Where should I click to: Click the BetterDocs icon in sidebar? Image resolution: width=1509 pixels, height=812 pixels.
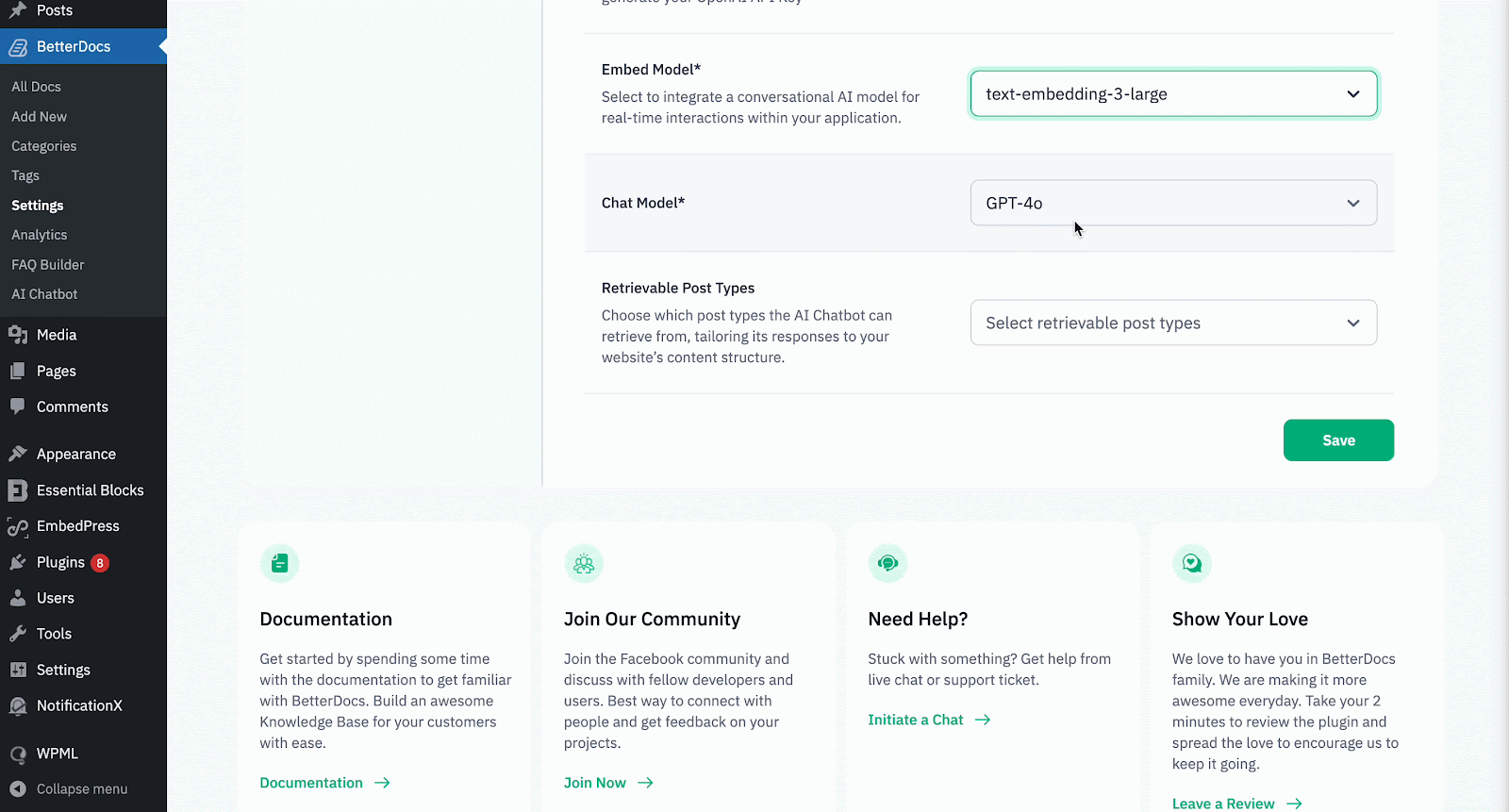(x=18, y=47)
